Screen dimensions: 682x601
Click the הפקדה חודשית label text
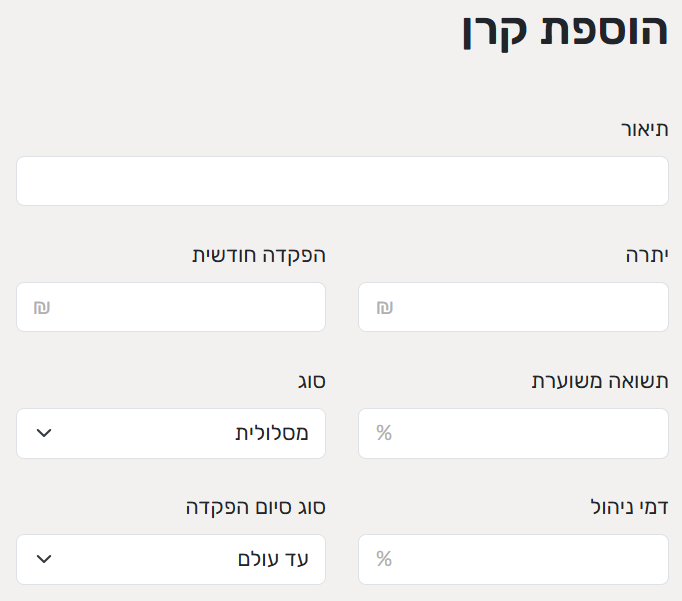(259, 255)
